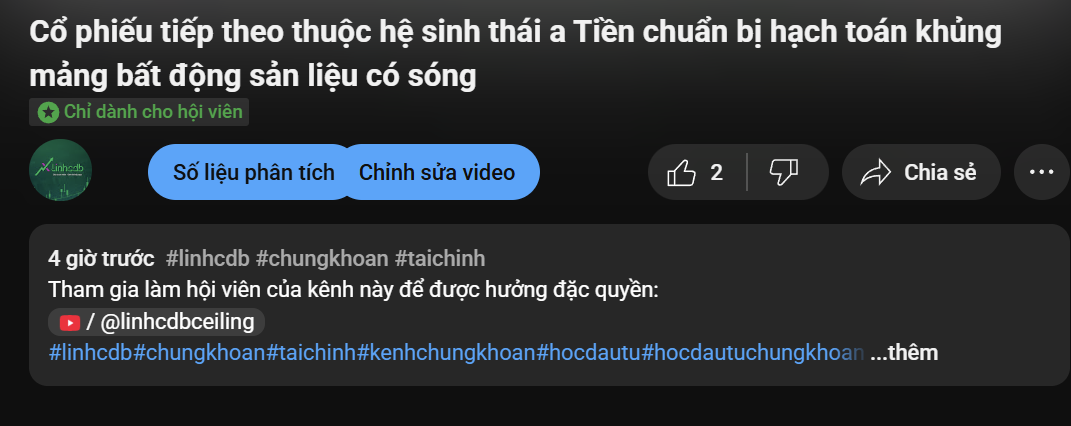The height and width of the screenshot is (426, 1071).
Task: Click the blue #chungkhoan hashtag link
Action: (x=199, y=353)
